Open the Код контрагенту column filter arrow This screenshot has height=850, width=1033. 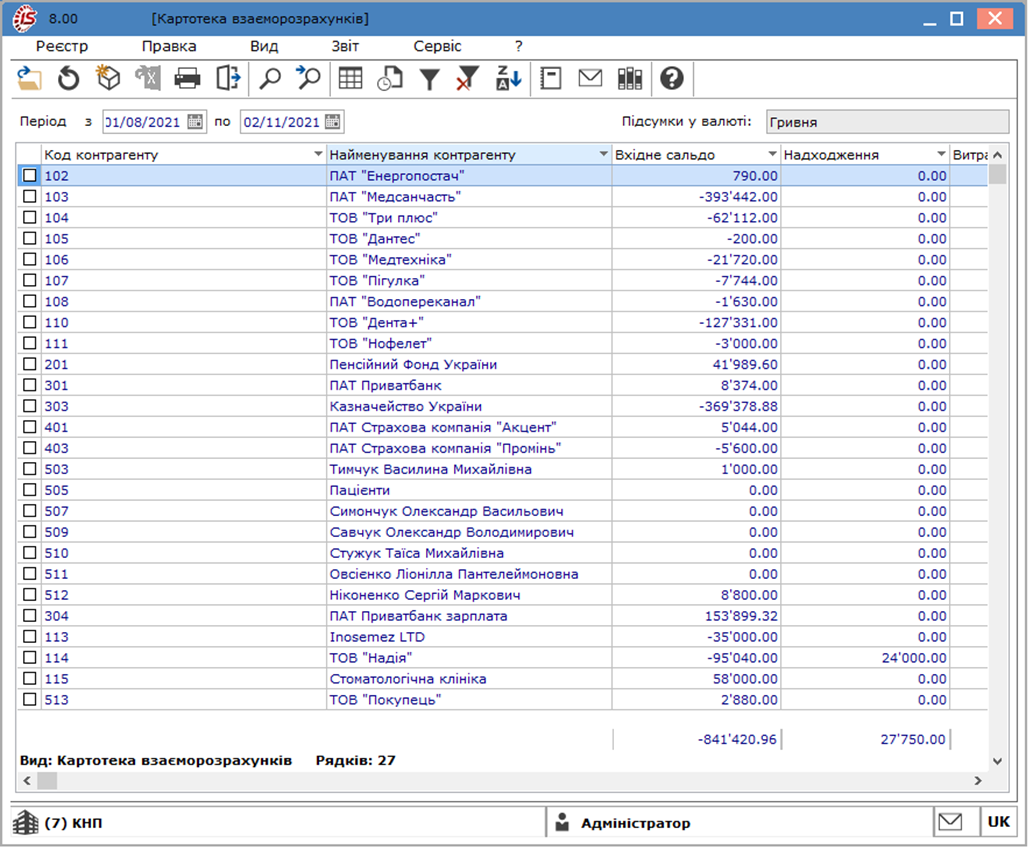pyautogui.click(x=318, y=154)
